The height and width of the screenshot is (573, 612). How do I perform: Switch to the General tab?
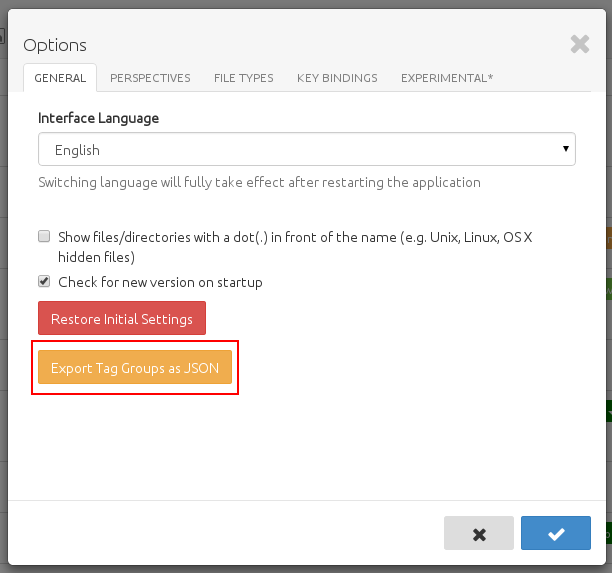[60, 78]
